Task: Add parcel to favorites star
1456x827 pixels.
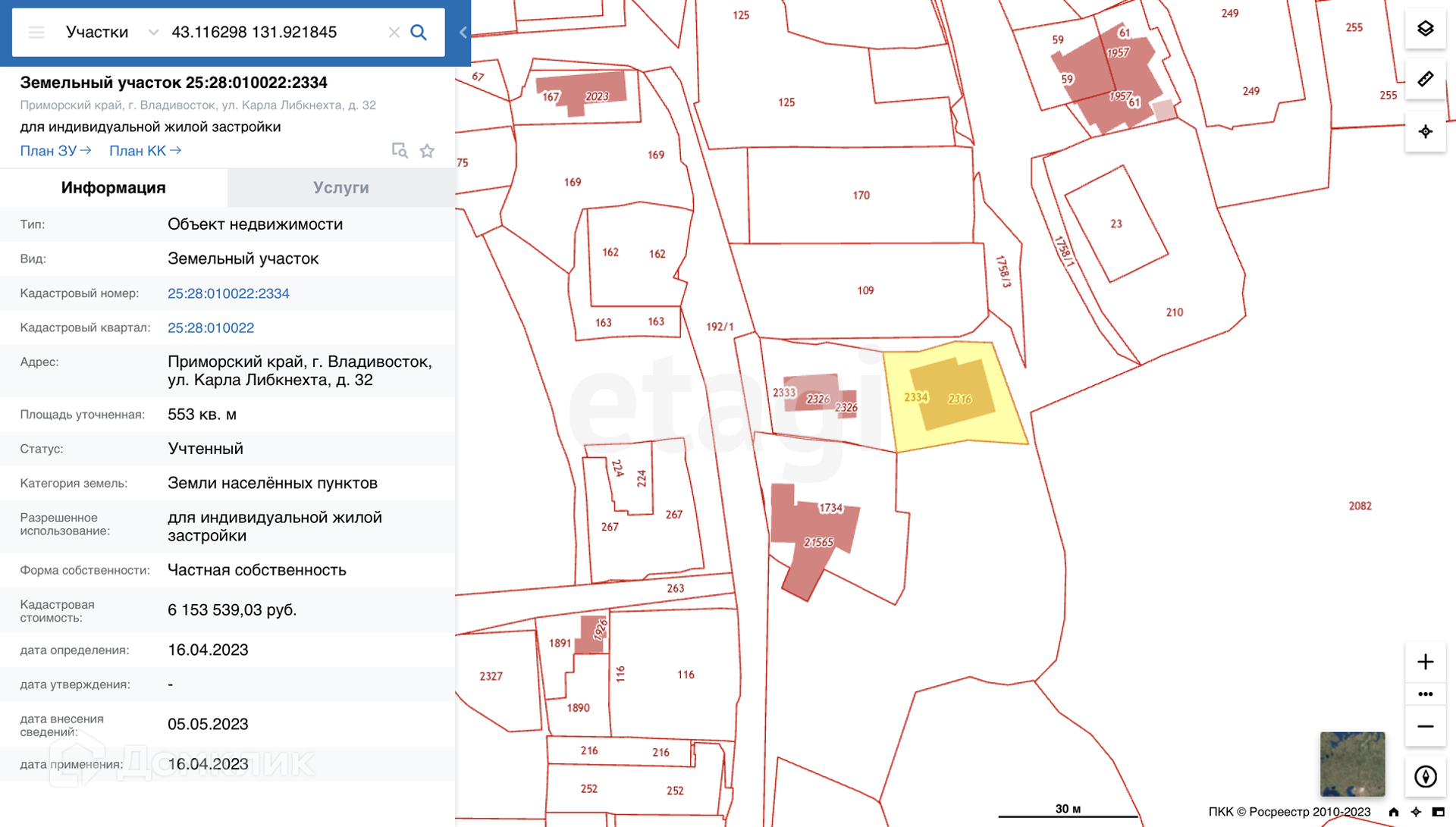Action: (x=427, y=151)
